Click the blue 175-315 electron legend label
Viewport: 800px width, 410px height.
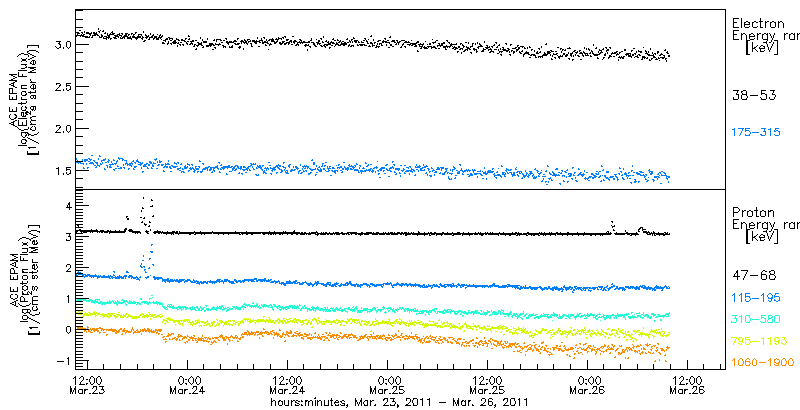coord(756,133)
